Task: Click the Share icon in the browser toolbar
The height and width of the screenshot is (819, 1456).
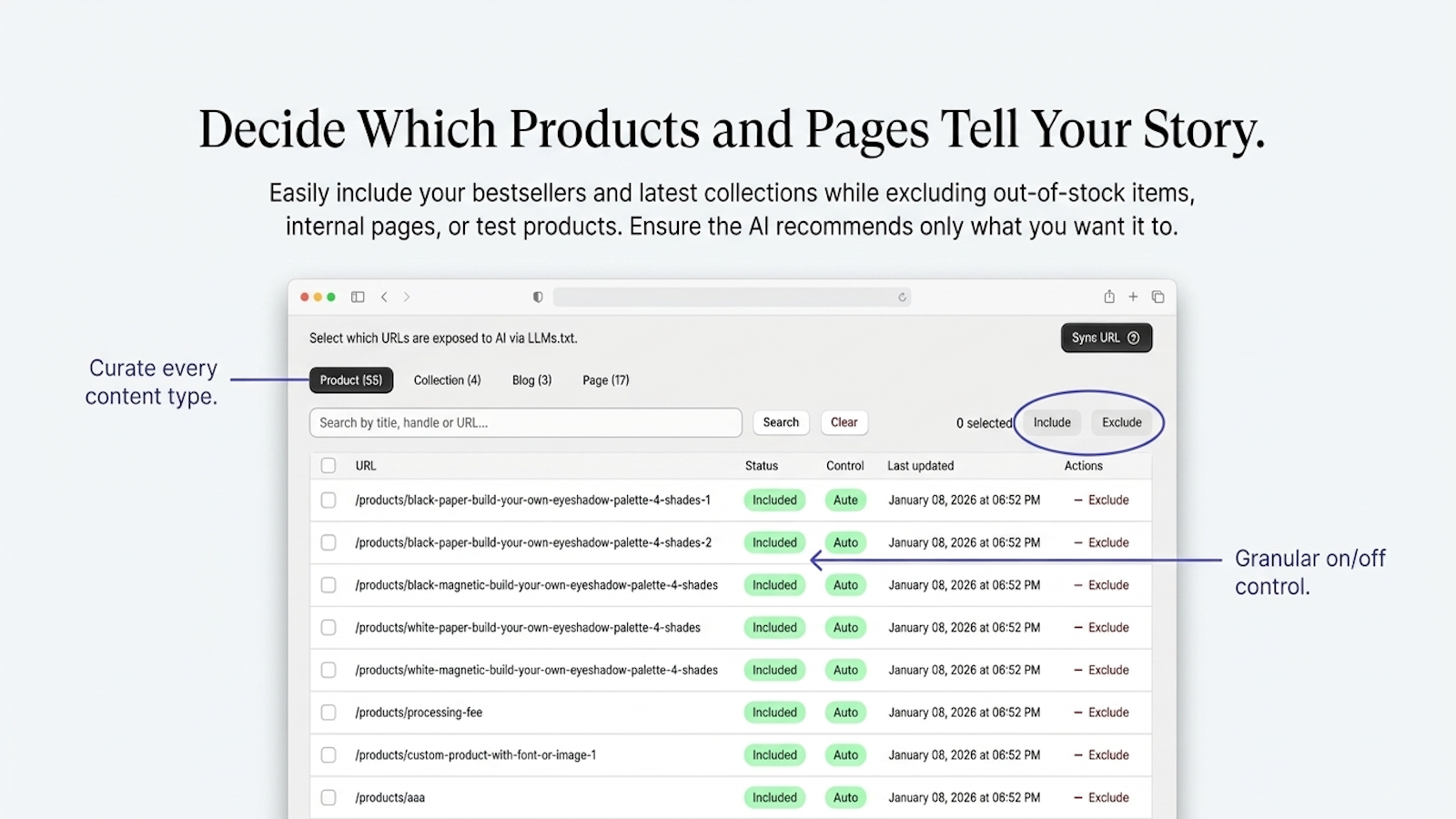Action: [x=1108, y=297]
